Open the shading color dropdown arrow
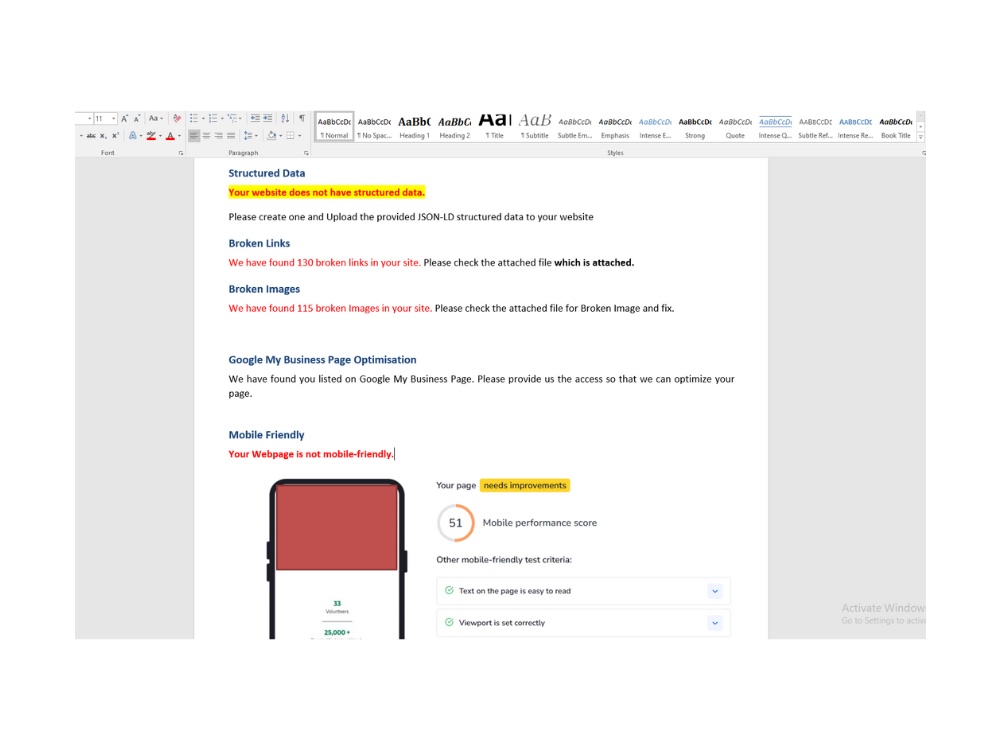The height and width of the screenshot is (750, 1000). tap(281, 136)
